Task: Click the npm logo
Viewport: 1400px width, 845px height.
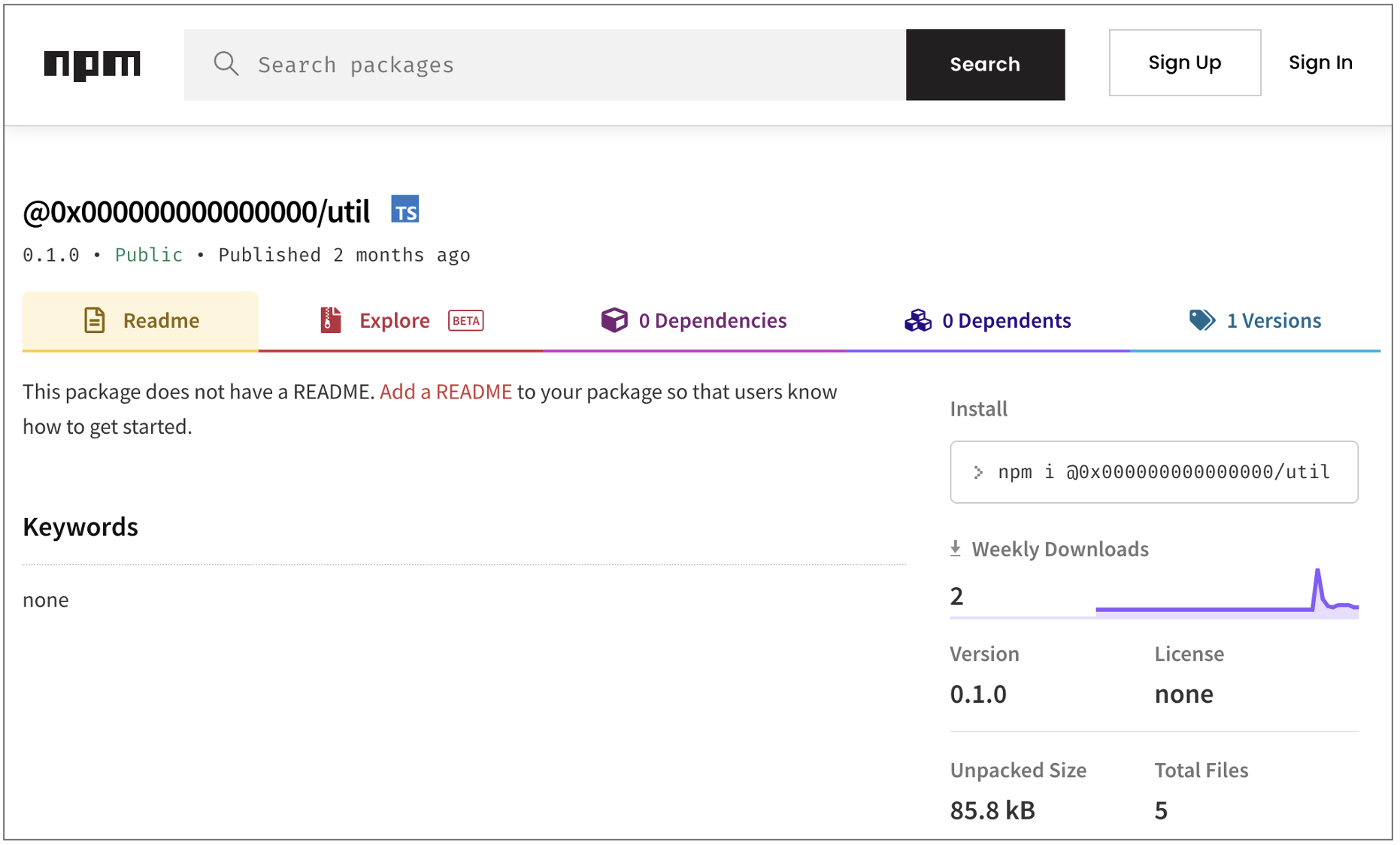Action: point(92,65)
